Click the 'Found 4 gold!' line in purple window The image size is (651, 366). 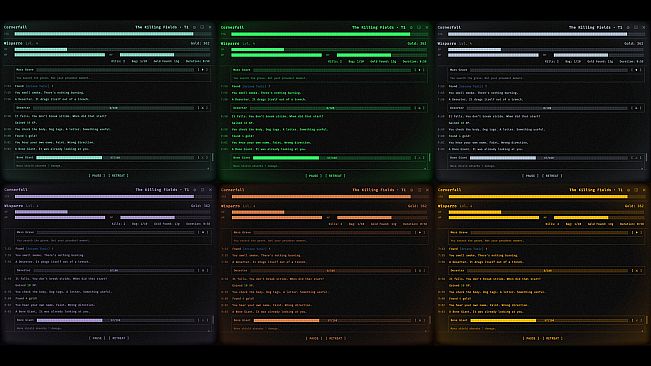coord(26,298)
